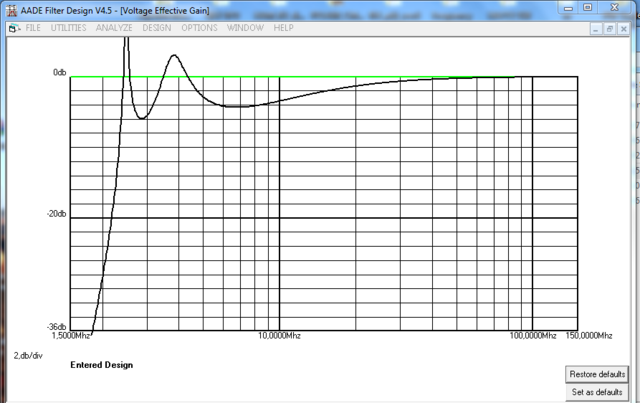The image size is (640, 403).
Task: Click the Entered Design label
Action: coord(101,365)
